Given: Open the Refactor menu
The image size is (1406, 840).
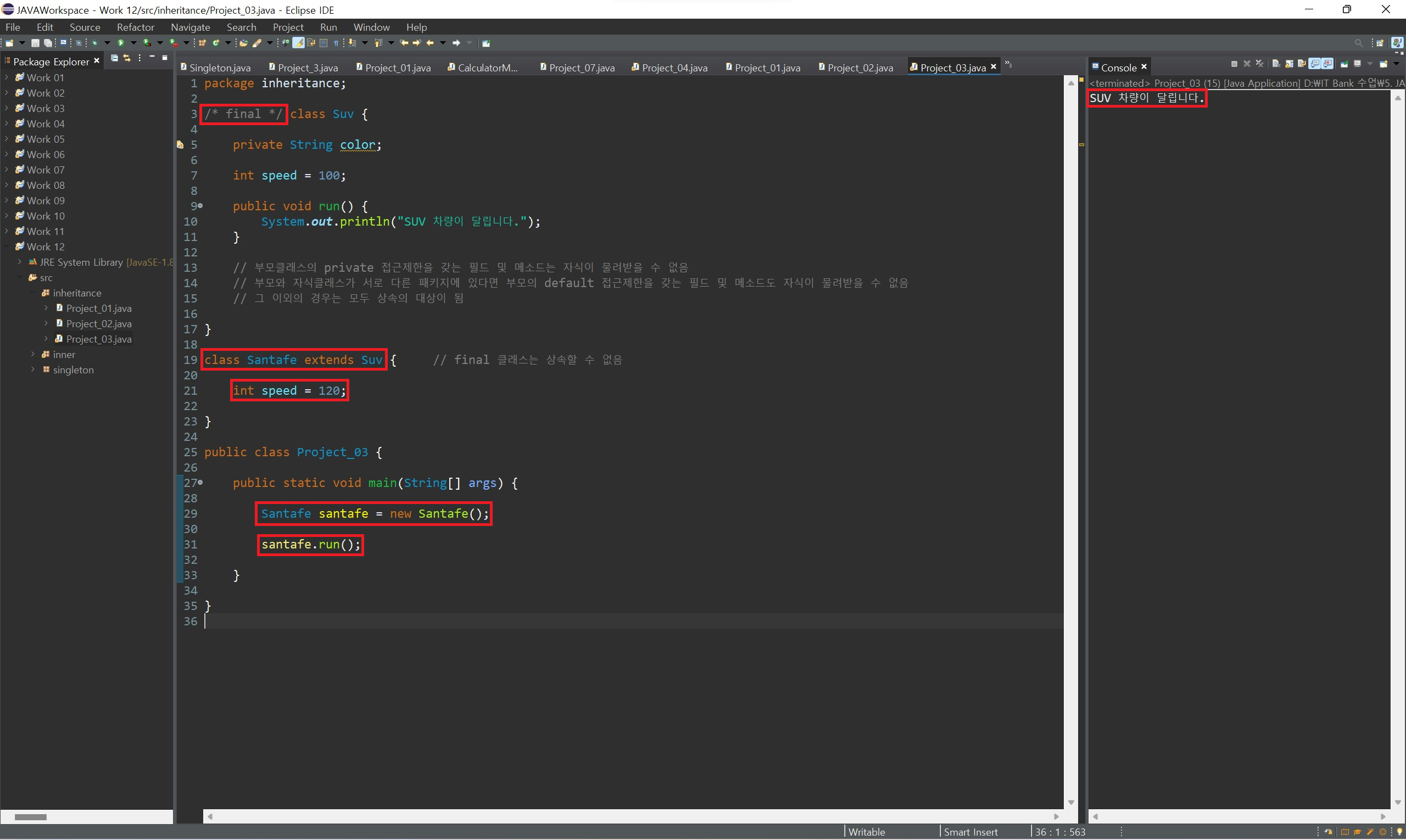Looking at the screenshot, I should (135, 27).
